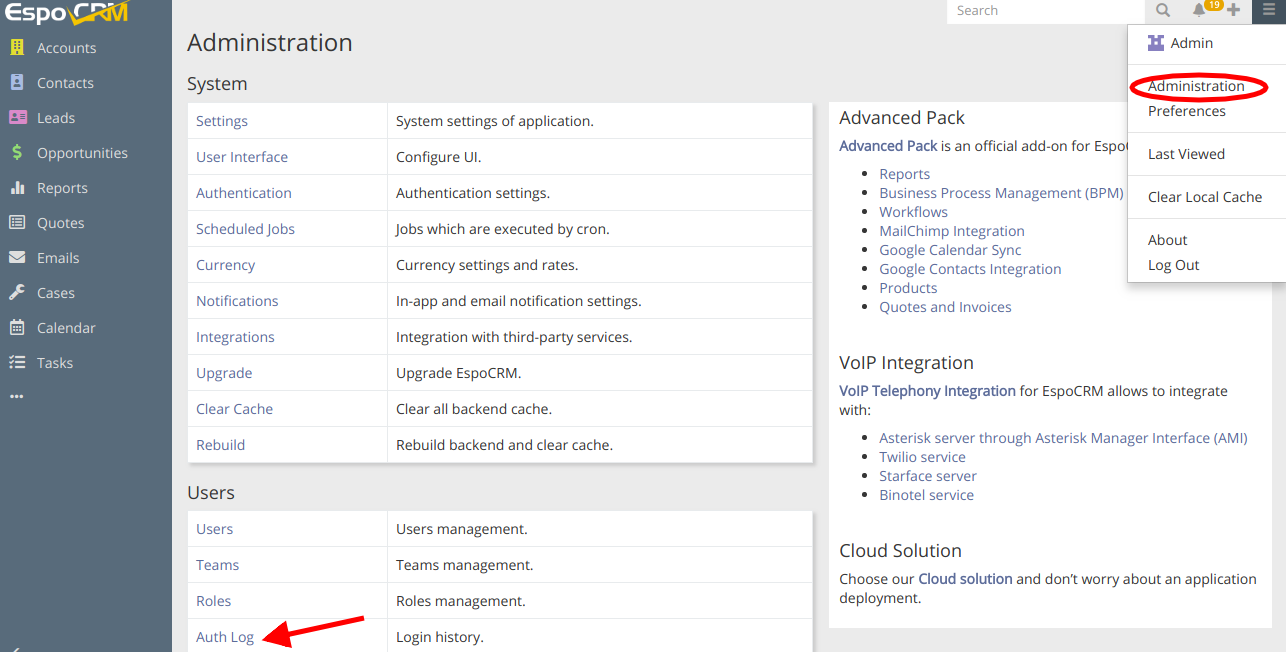Open Currency settings link

(x=225, y=265)
